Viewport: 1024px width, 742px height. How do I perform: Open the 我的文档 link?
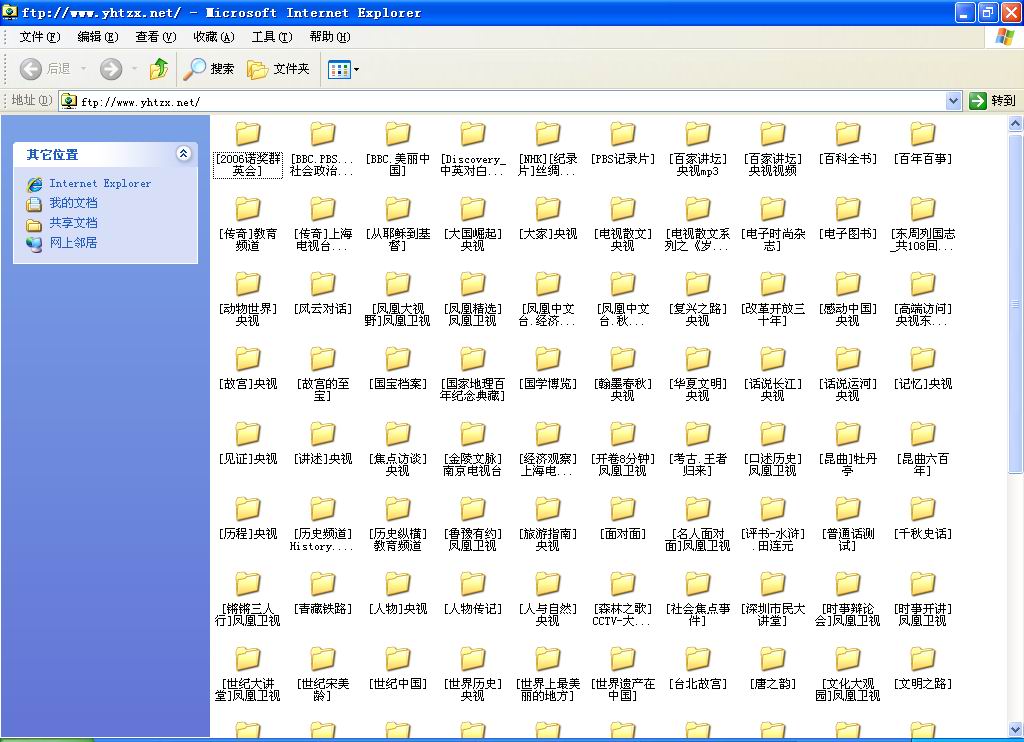click(x=73, y=203)
